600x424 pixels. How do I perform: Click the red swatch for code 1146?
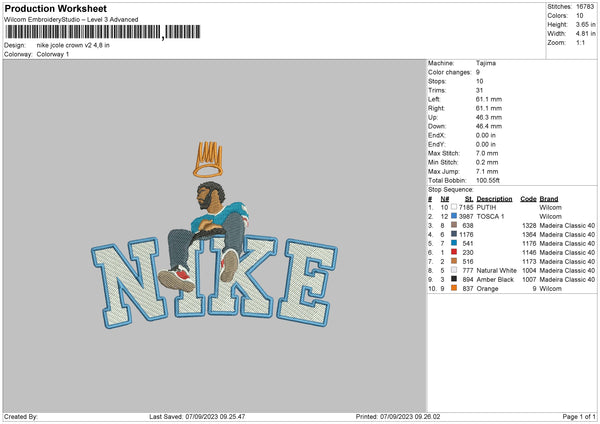point(454,252)
